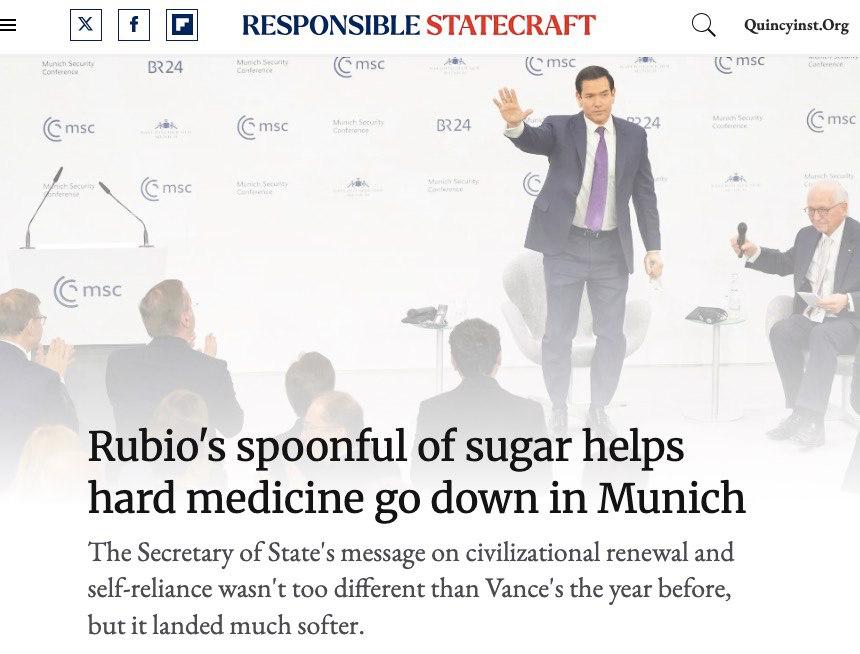Open the Rubio's spoonful of sugar headline

tap(416, 472)
